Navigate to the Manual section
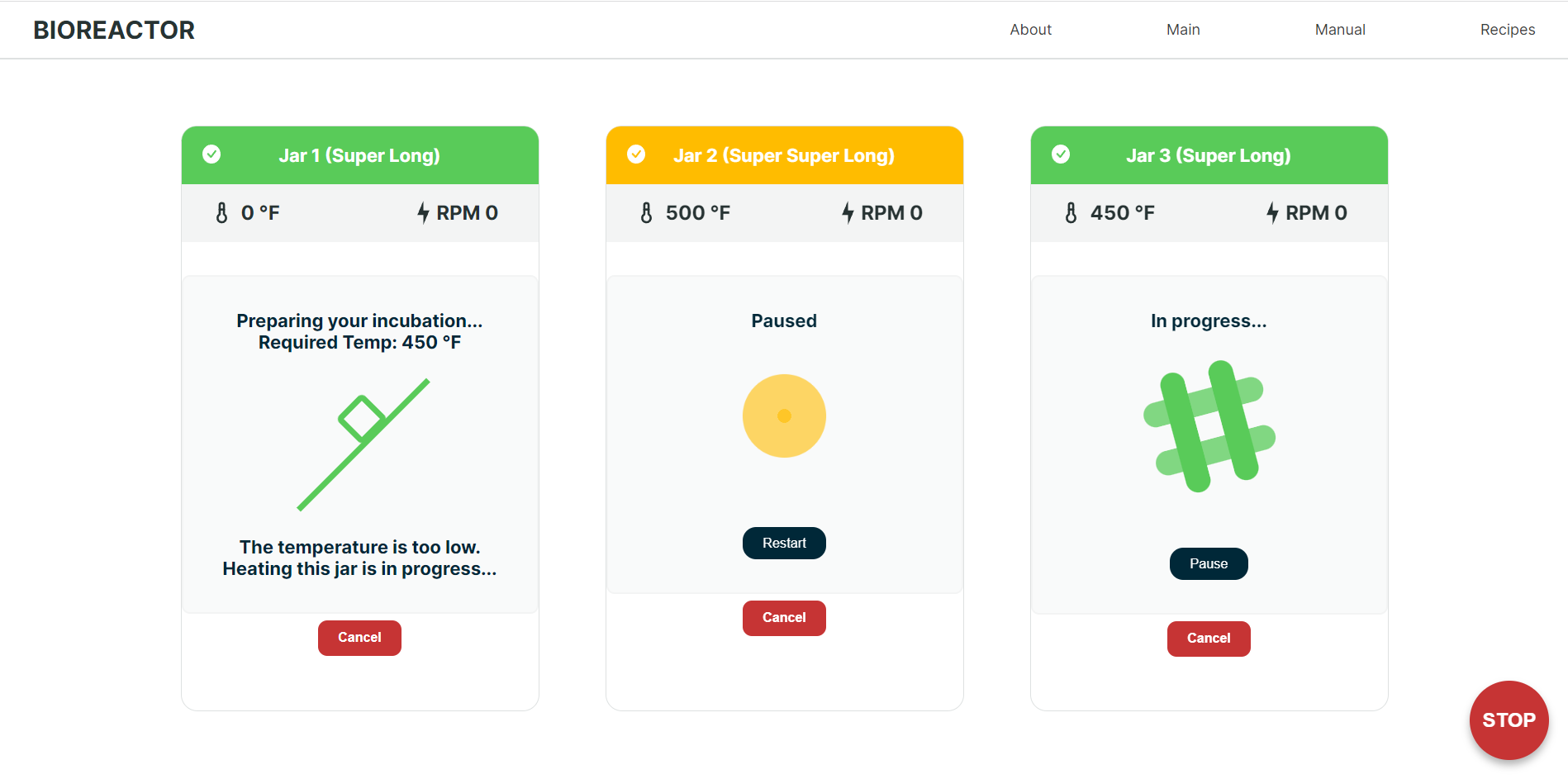This screenshot has height=779, width=1568. tap(1339, 30)
